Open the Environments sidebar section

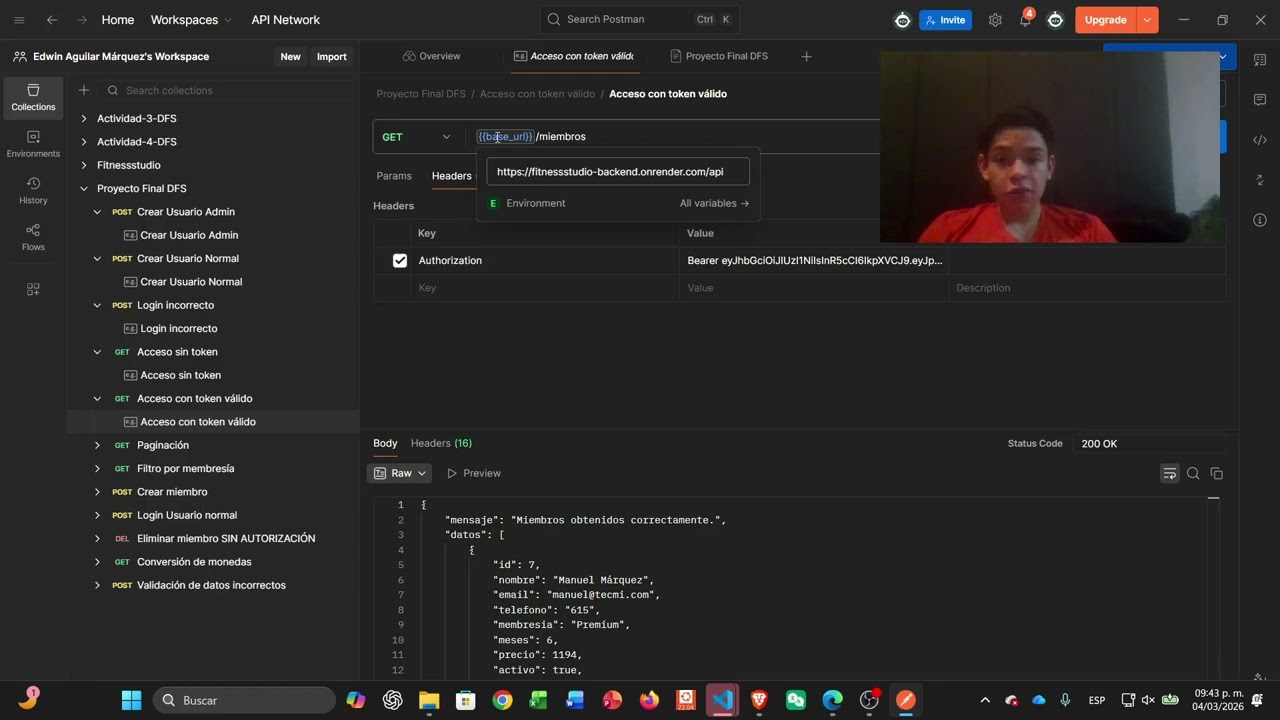(33, 144)
